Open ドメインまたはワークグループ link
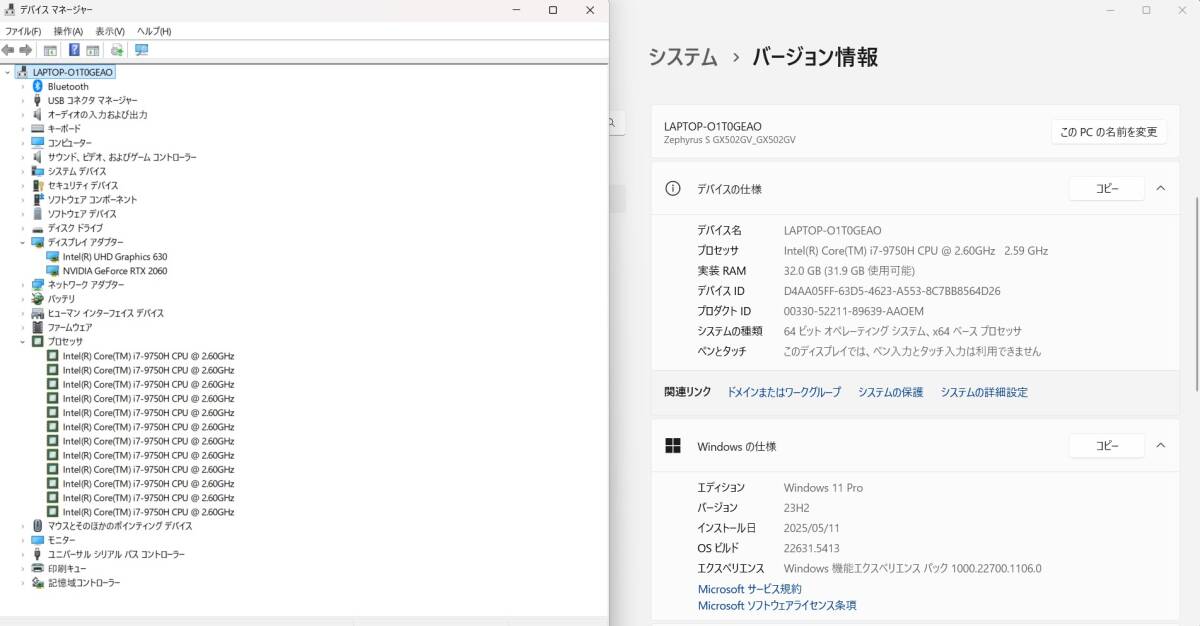The image size is (1200, 626). [784, 392]
